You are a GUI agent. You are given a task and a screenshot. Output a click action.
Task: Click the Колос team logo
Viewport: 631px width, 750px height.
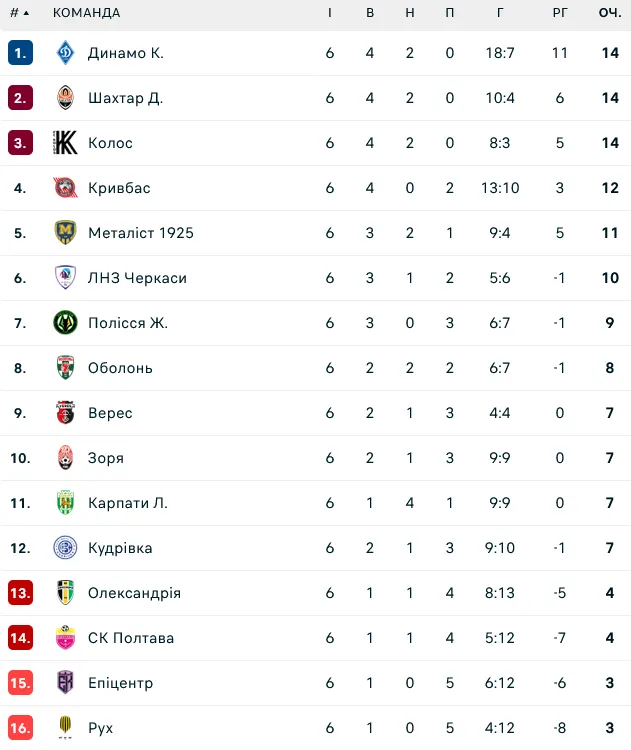click(x=65, y=143)
